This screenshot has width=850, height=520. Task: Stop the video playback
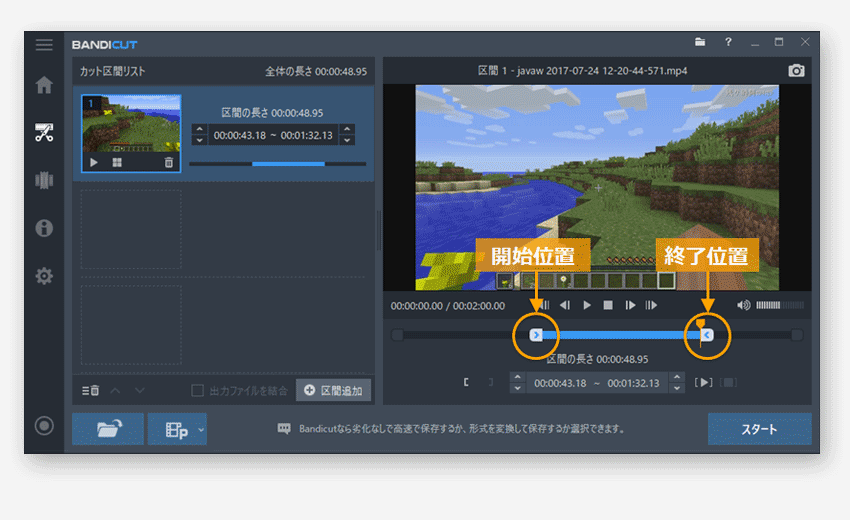[608, 305]
